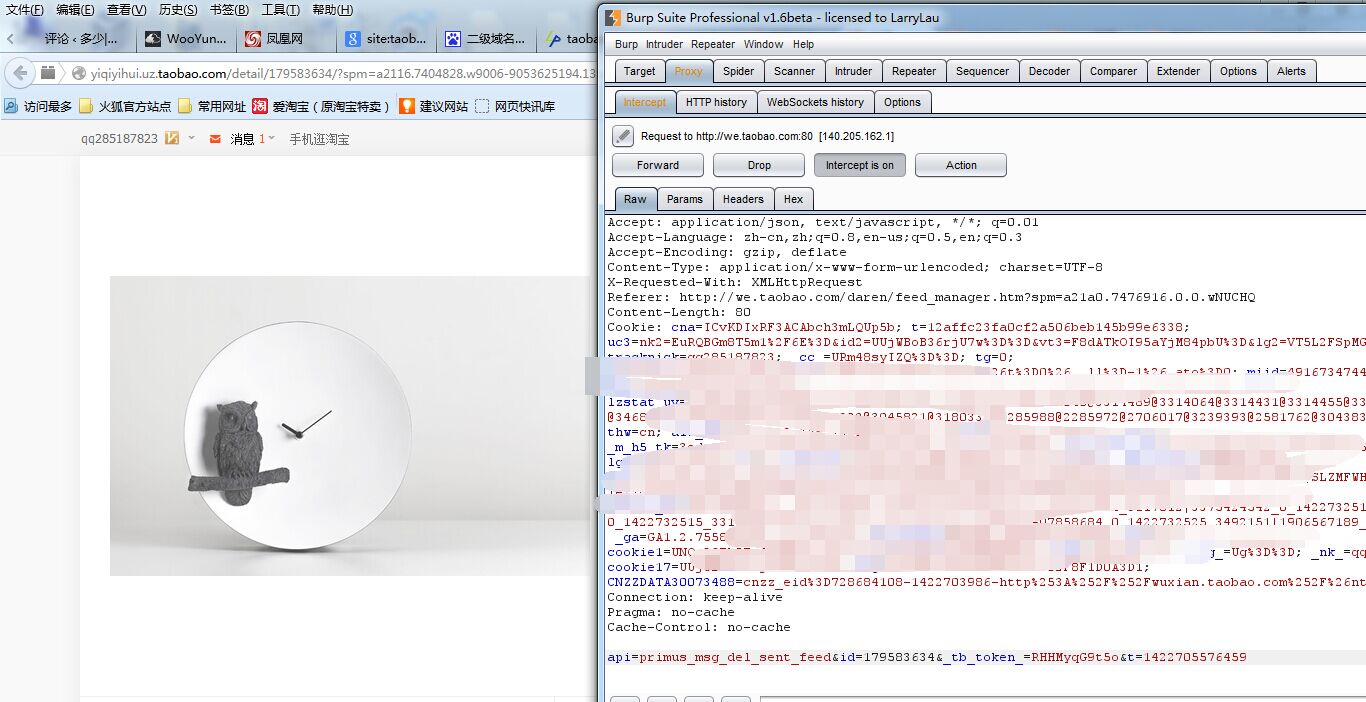Switch to the Intruder main tab
The image size is (1366, 702).
[x=854, y=71]
